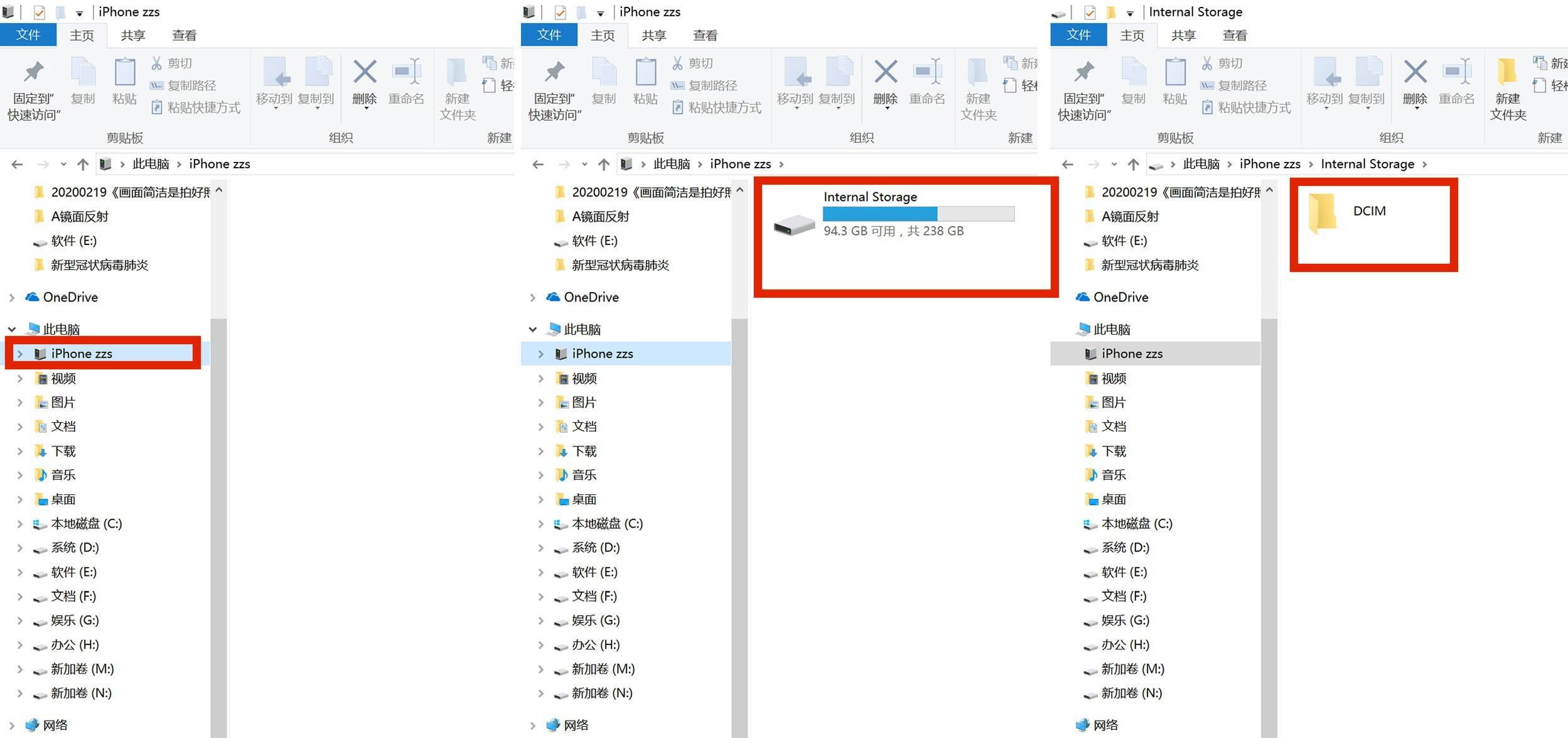Click Up arrow in middle window navigation
1568x738 pixels.
(x=603, y=165)
